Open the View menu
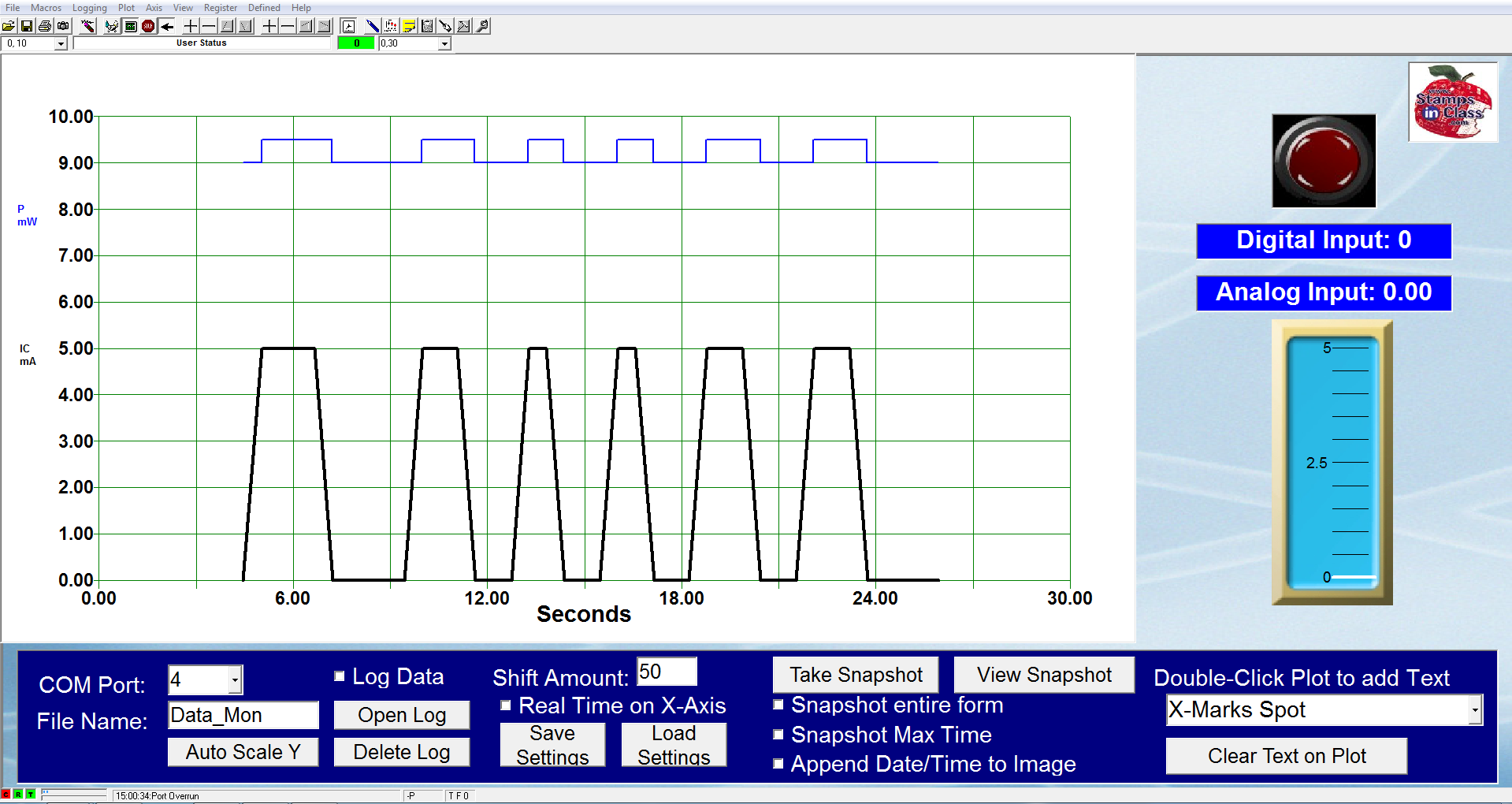 [183, 8]
